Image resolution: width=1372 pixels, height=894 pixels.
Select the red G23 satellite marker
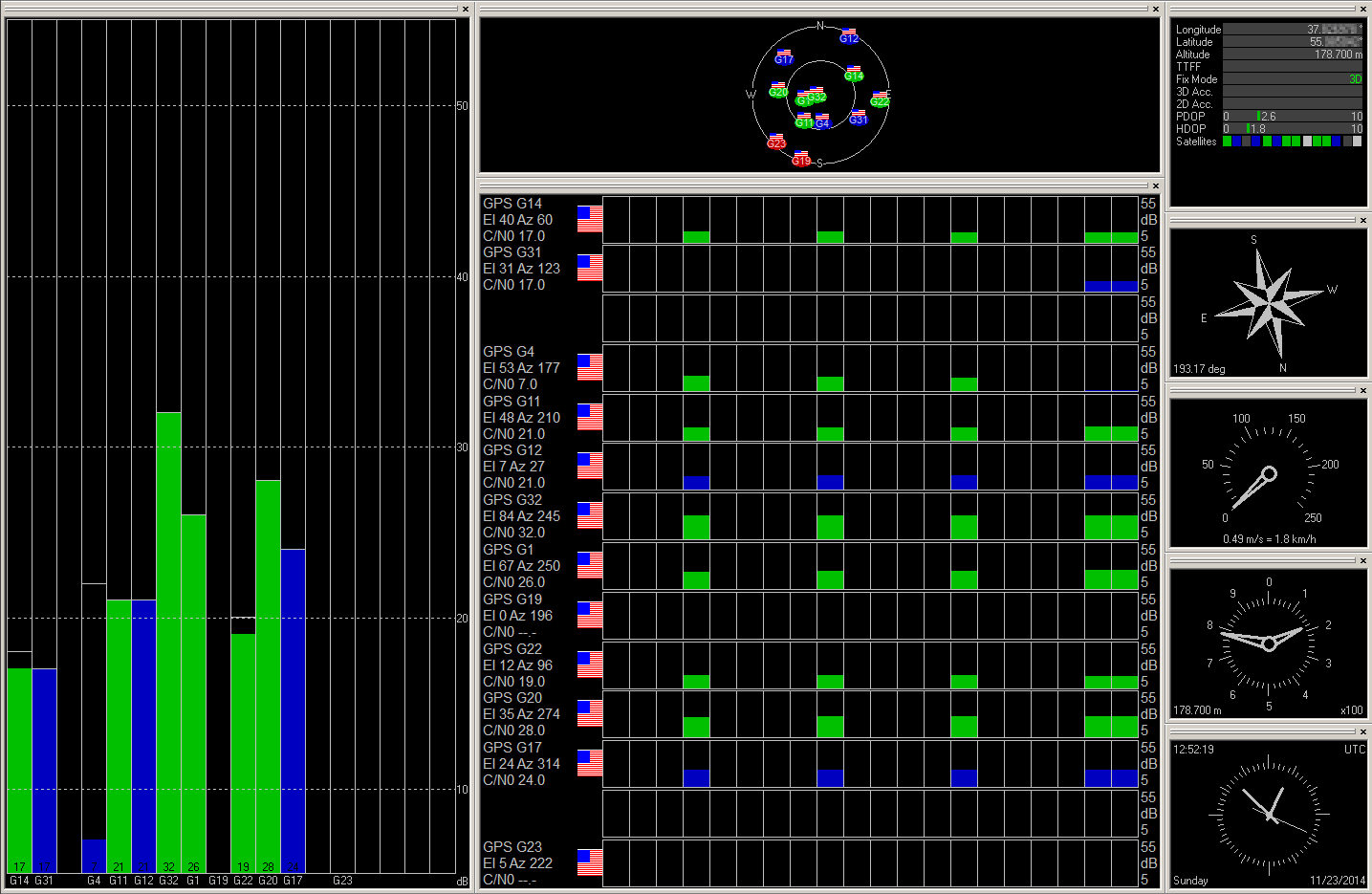pos(776,143)
